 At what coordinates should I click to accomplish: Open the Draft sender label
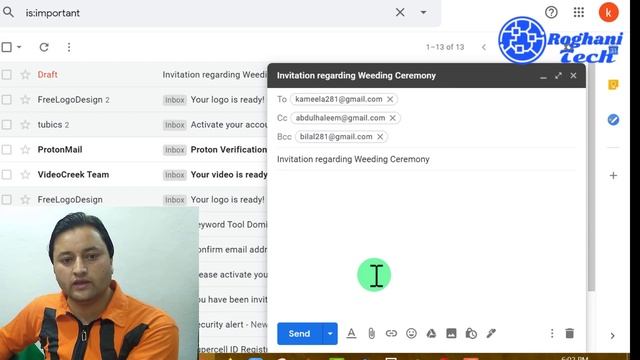47,75
